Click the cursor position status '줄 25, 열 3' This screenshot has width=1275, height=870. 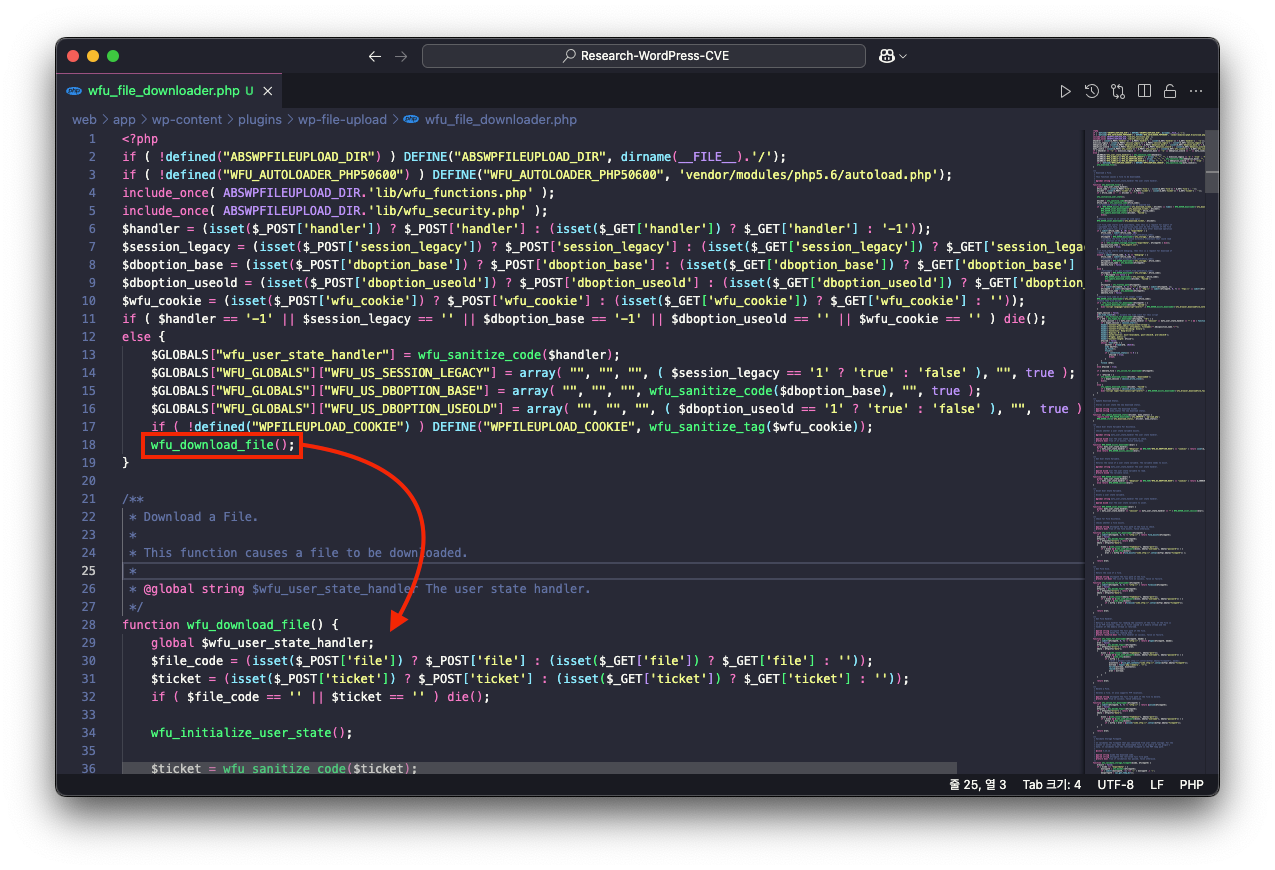coord(978,785)
